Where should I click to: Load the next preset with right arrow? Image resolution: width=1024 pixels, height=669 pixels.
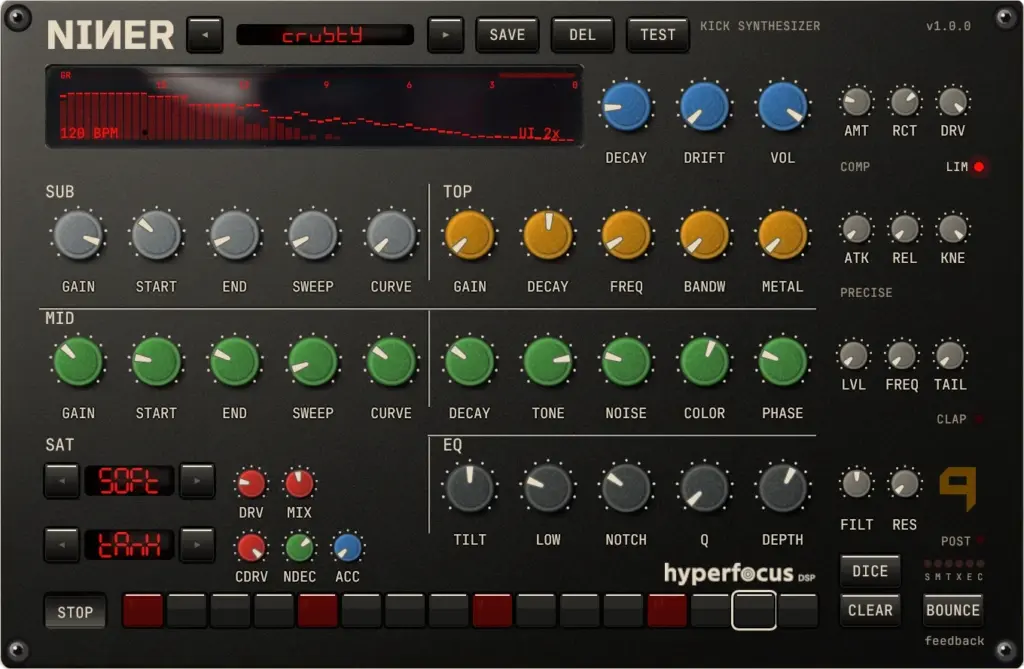[445, 35]
